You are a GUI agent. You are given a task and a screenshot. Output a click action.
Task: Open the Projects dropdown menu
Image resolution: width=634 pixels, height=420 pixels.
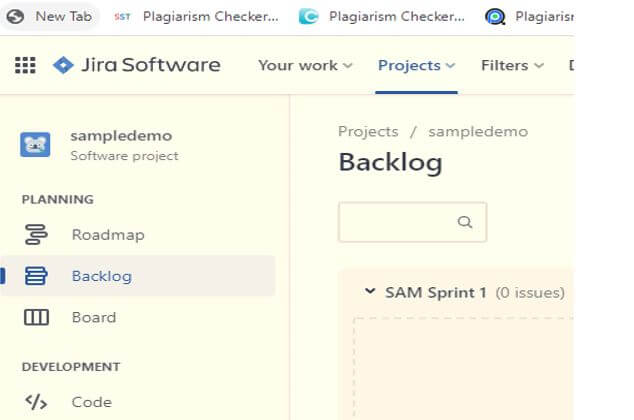[416, 65]
